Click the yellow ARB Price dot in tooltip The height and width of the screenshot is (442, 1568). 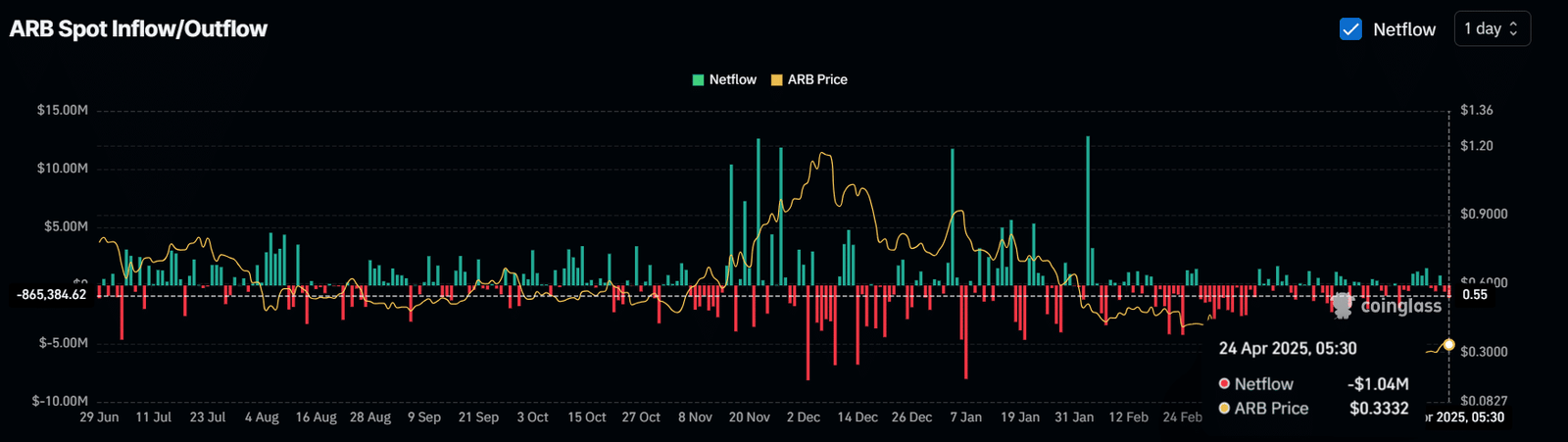(x=1224, y=409)
